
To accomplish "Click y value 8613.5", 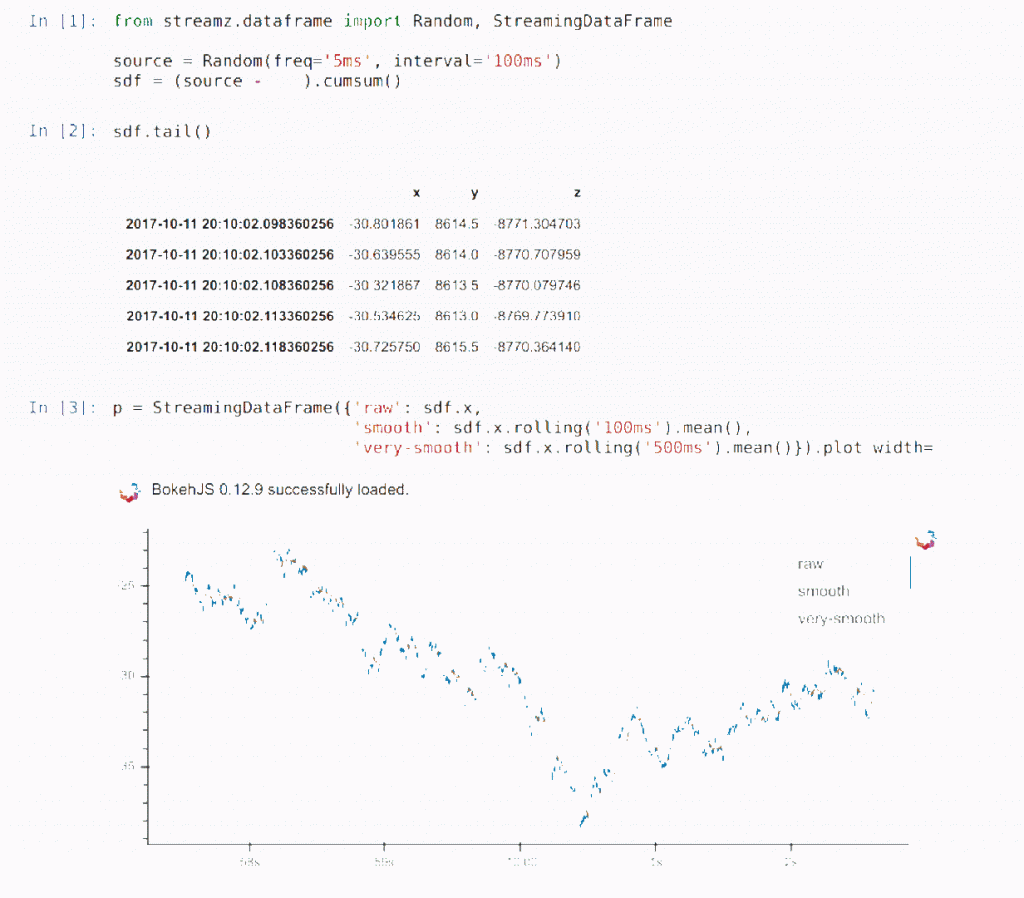I will click(x=456, y=285).
